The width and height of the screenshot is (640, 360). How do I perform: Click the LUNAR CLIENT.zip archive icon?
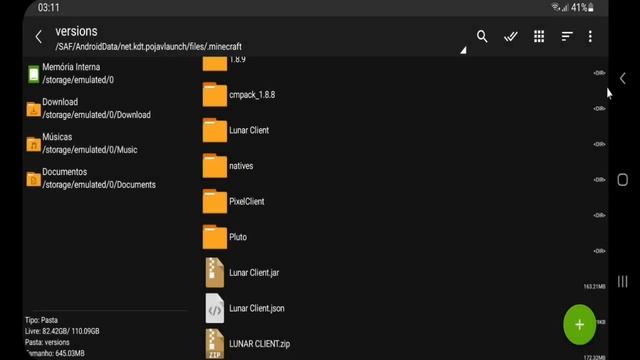215,344
